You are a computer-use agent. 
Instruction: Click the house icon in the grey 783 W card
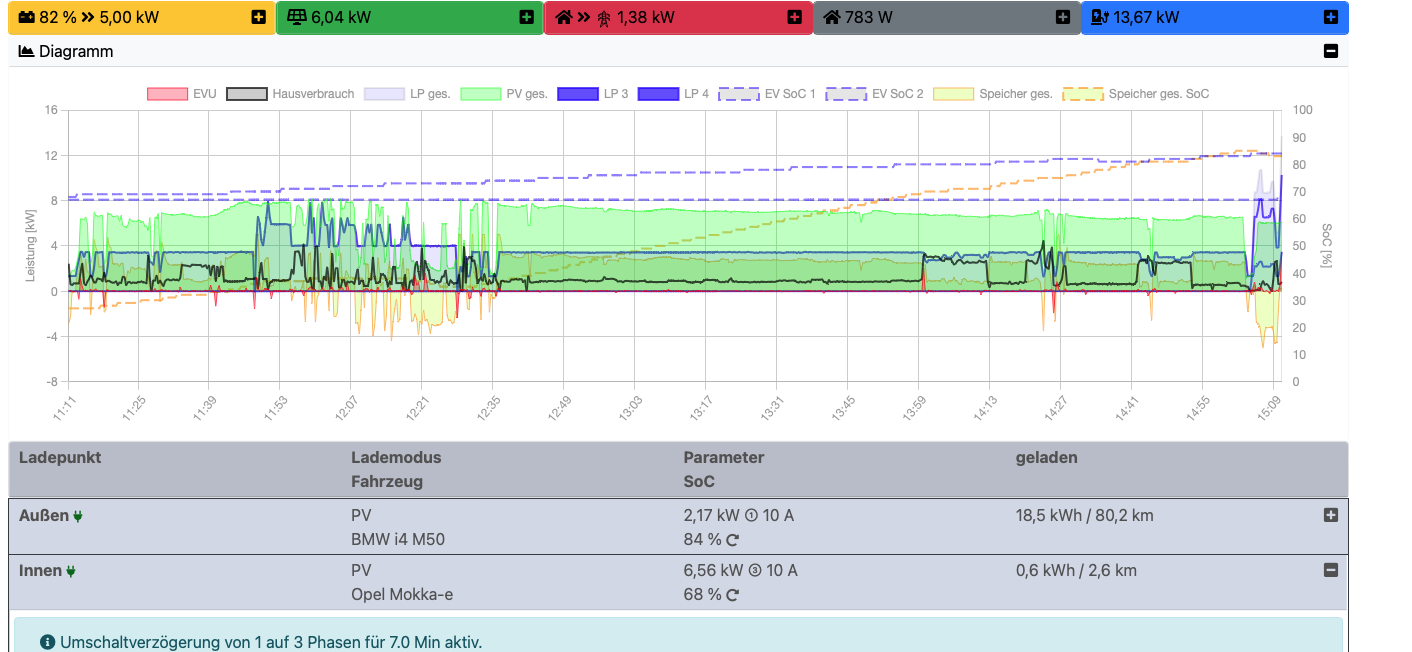click(831, 17)
